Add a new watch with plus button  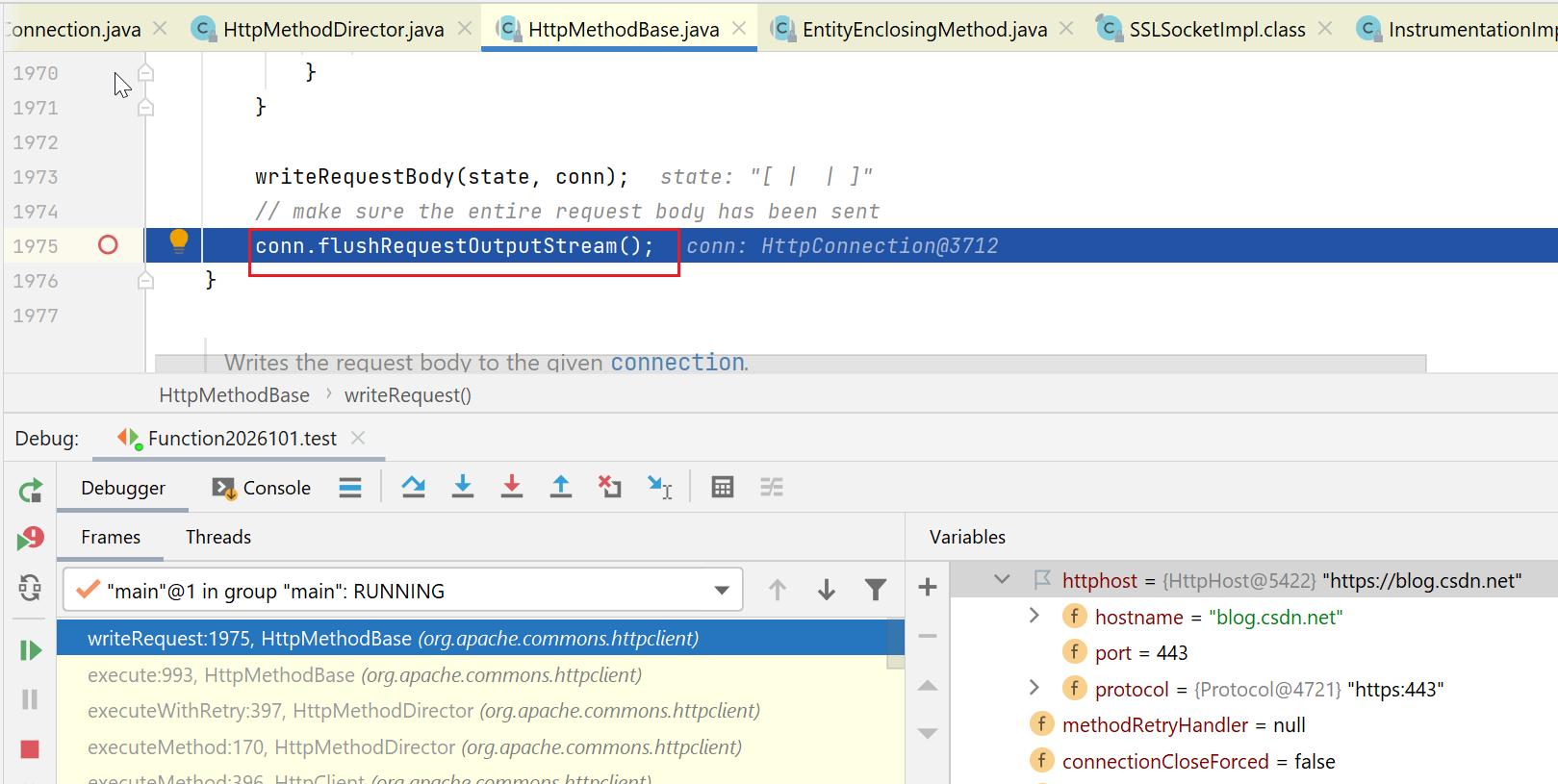(x=928, y=587)
